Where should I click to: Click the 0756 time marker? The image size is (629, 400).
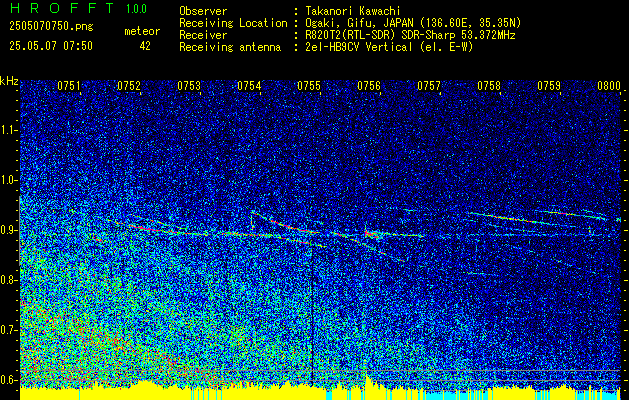click(369, 86)
